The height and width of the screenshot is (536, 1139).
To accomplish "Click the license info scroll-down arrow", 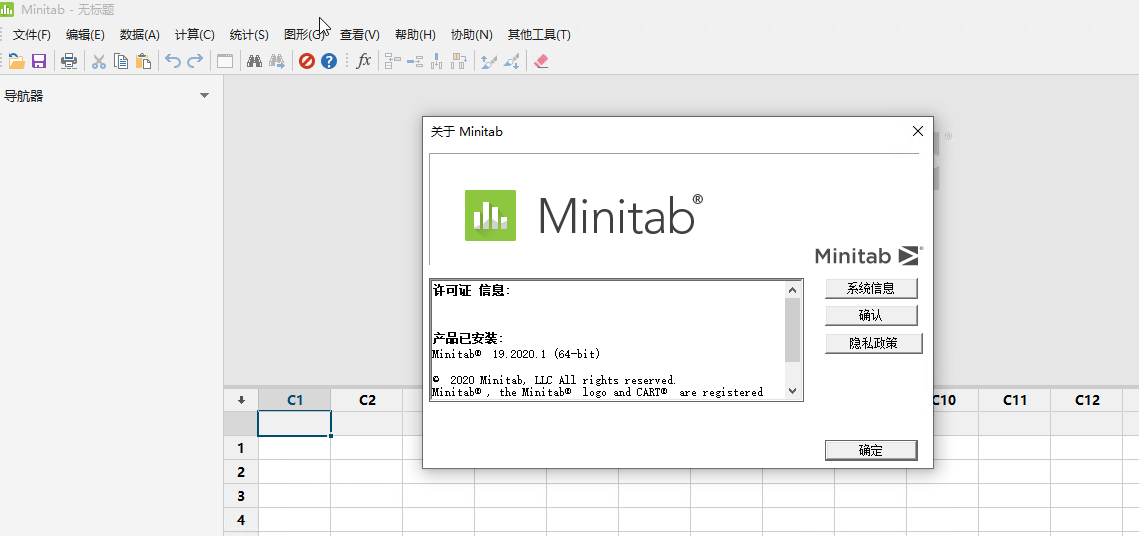I will pyautogui.click(x=793, y=391).
